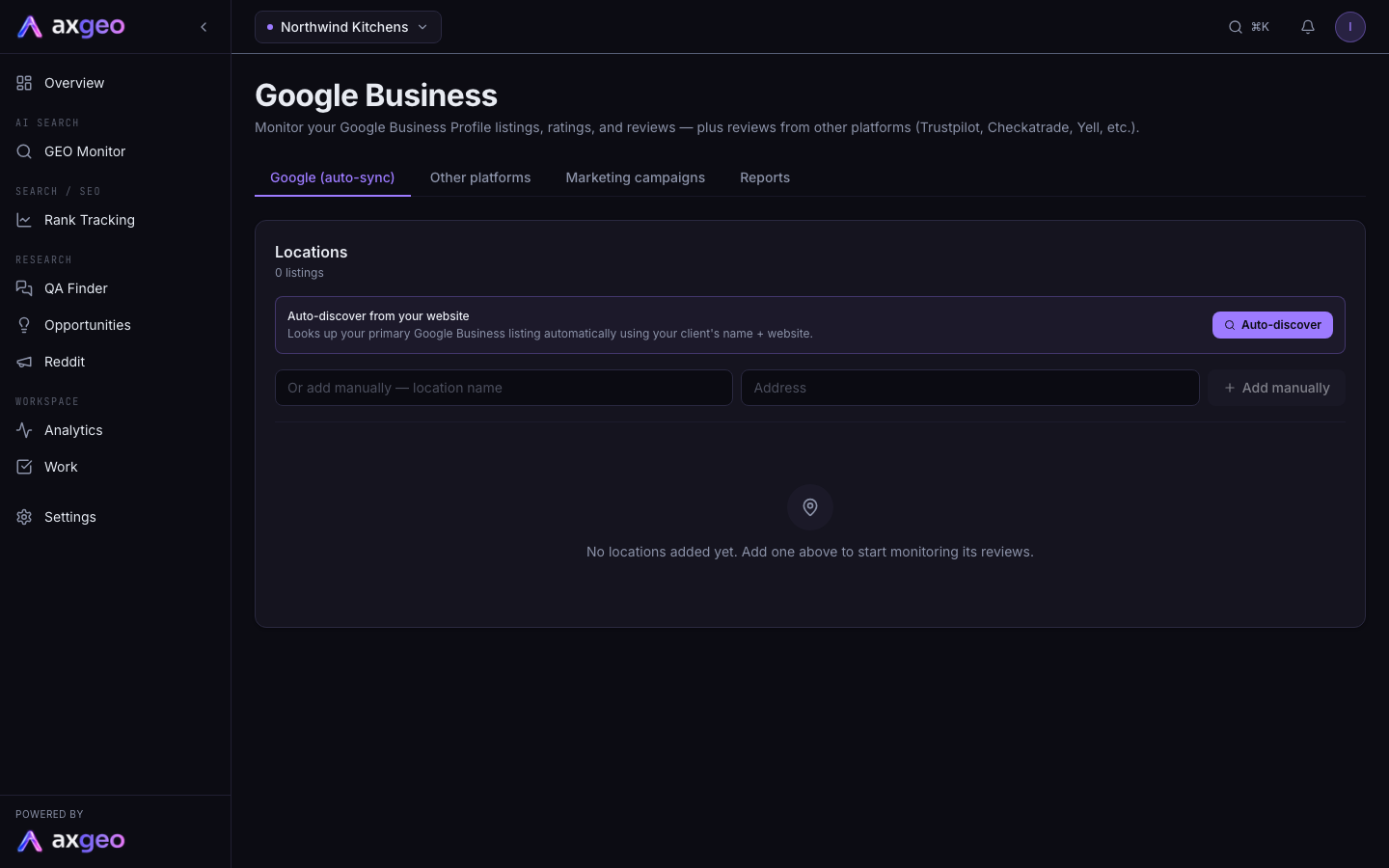Open Rank Tracking page label

(x=90, y=220)
